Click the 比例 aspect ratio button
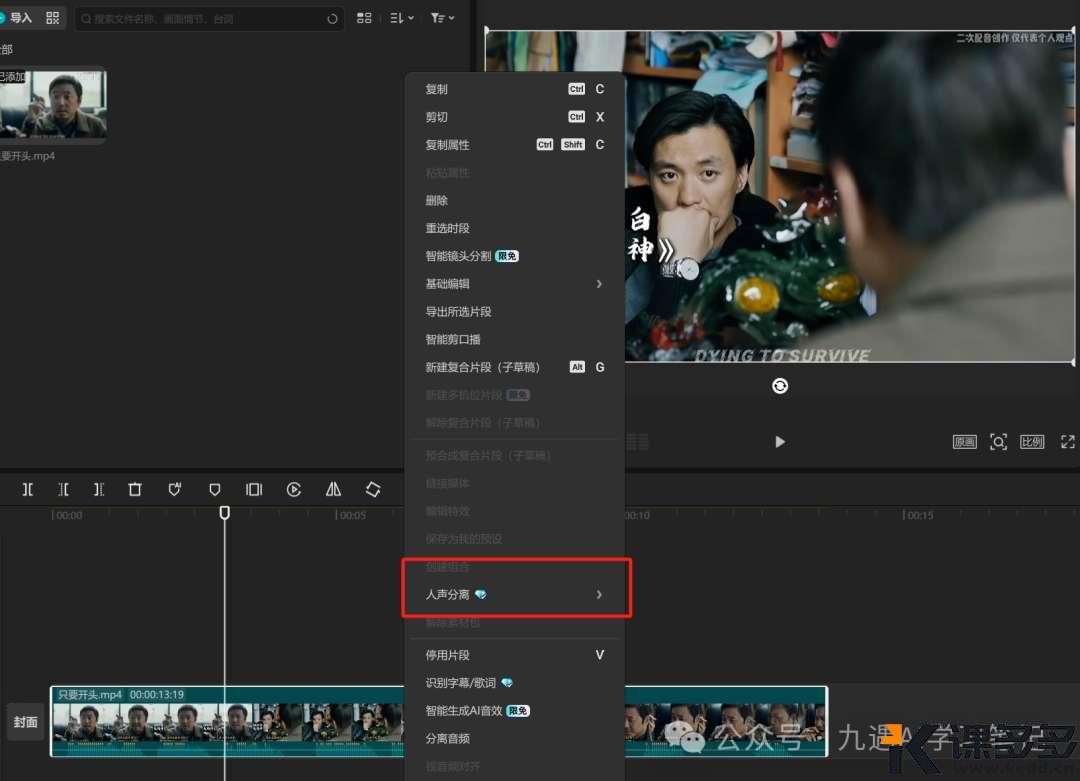The height and width of the screenshot is (781, 1080). (1032, 442)
